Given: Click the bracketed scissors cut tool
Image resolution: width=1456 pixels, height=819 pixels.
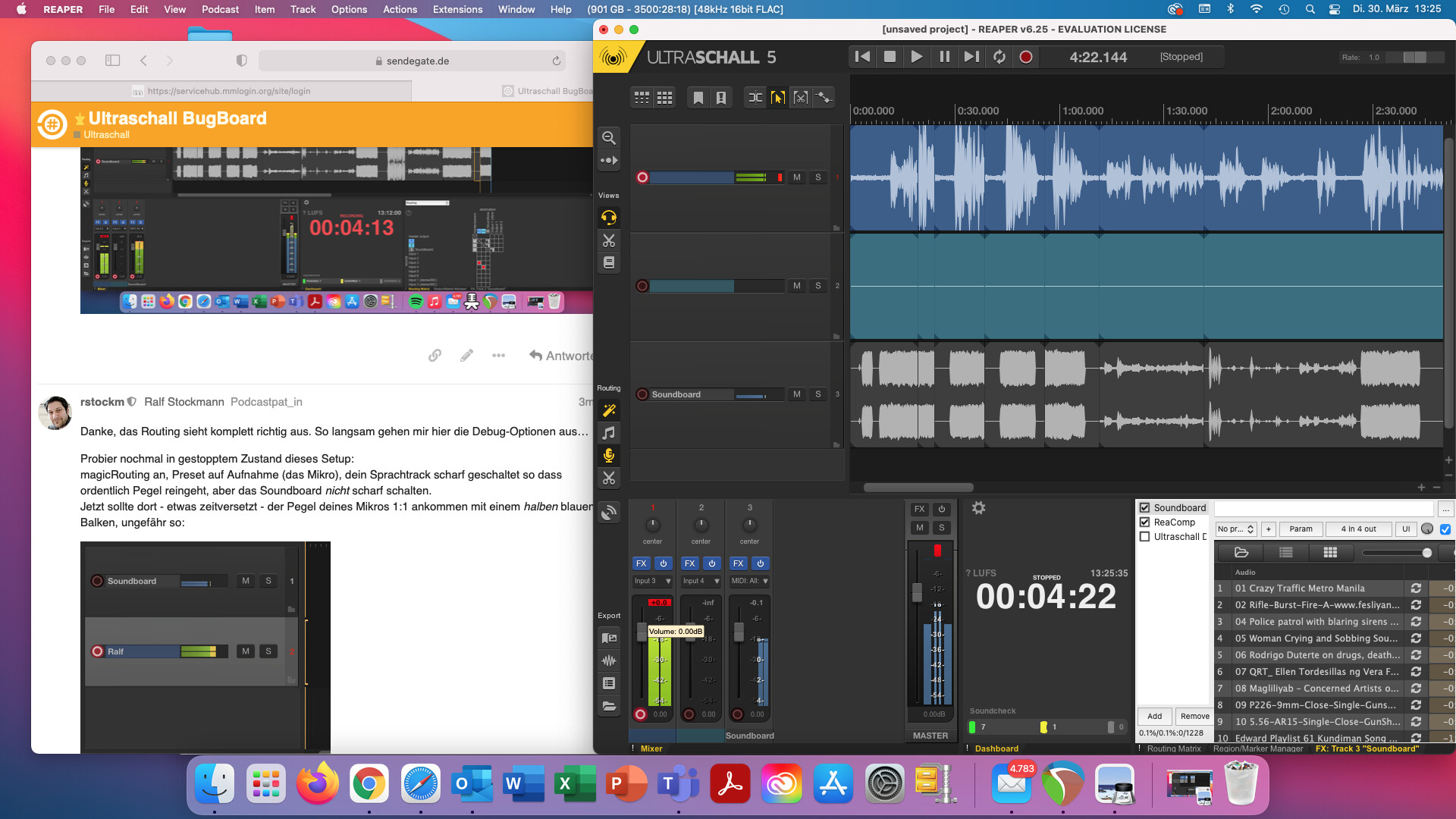Looking at the screenshot, I should click(x=801, y=97).
